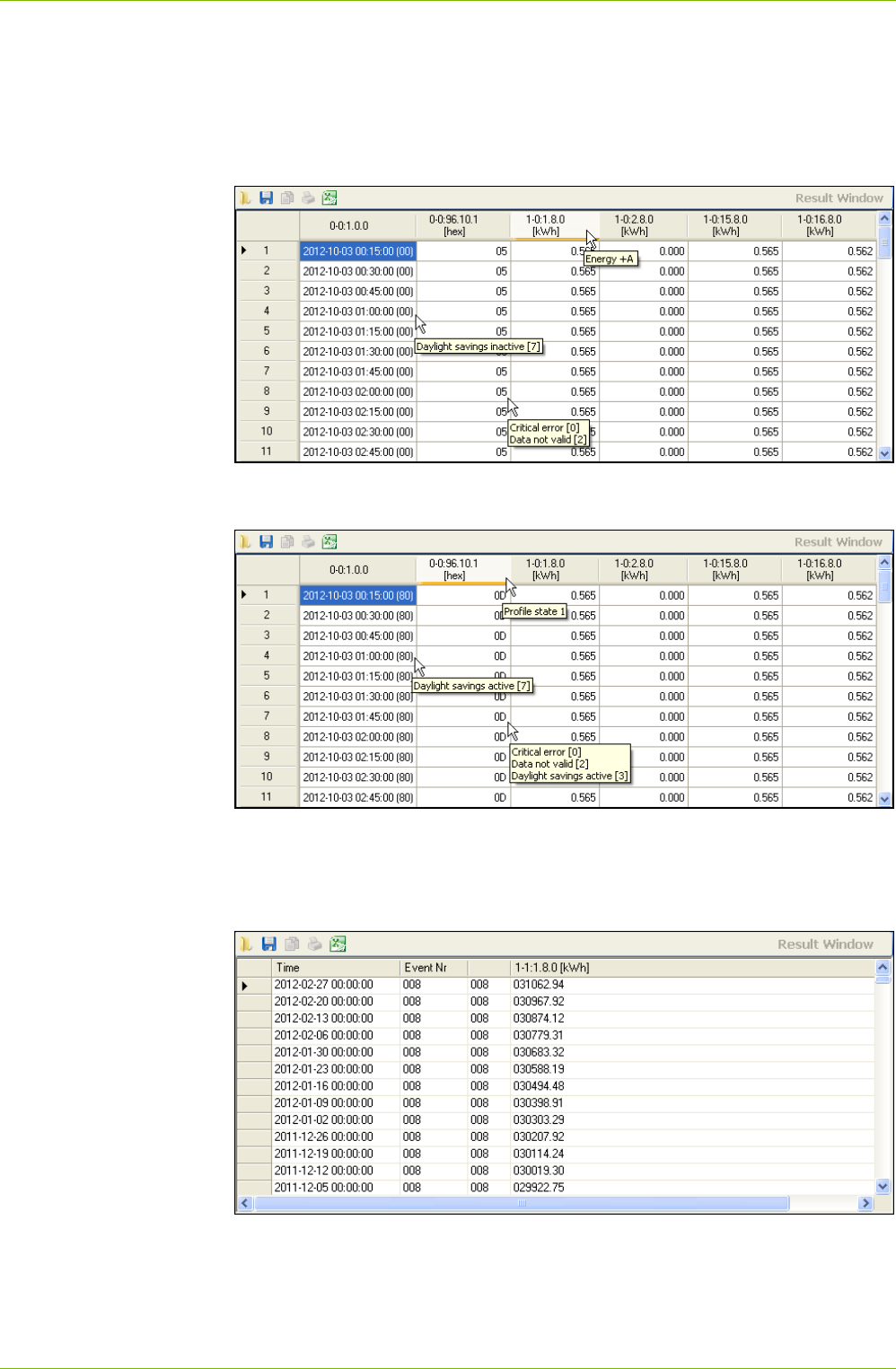Select cell 2012-10-03 00:15:00 (00)

[357, 251]
